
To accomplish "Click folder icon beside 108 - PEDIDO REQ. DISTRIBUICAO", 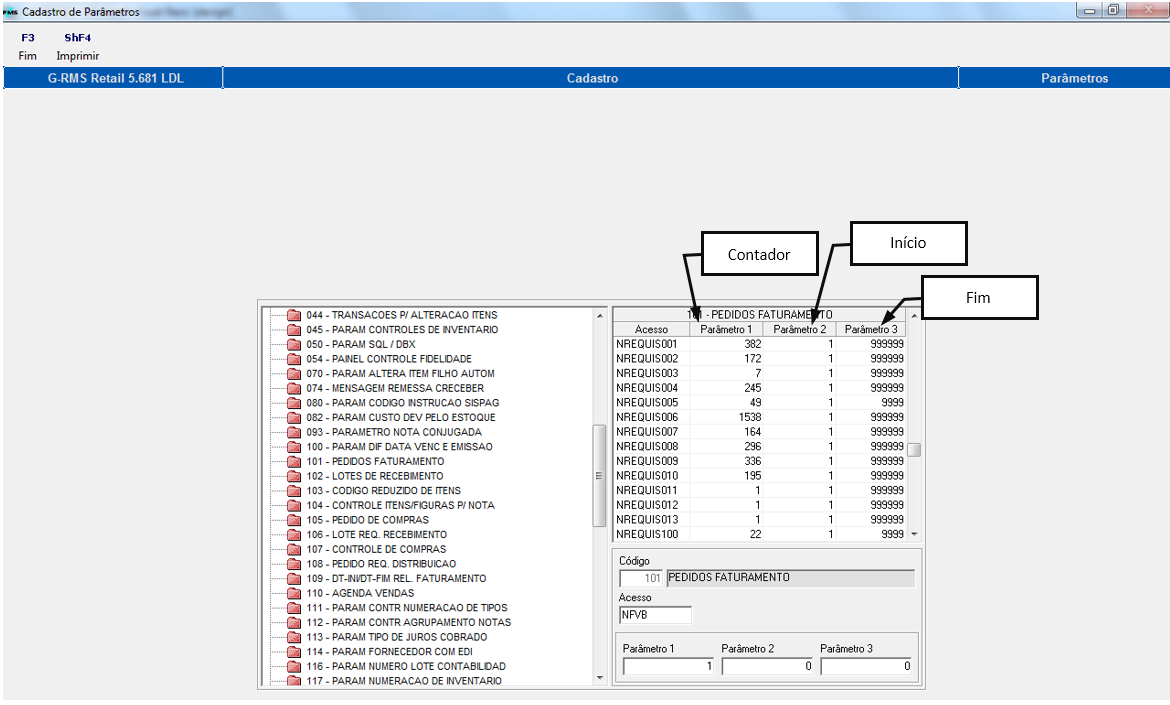I will pos(294,564).
